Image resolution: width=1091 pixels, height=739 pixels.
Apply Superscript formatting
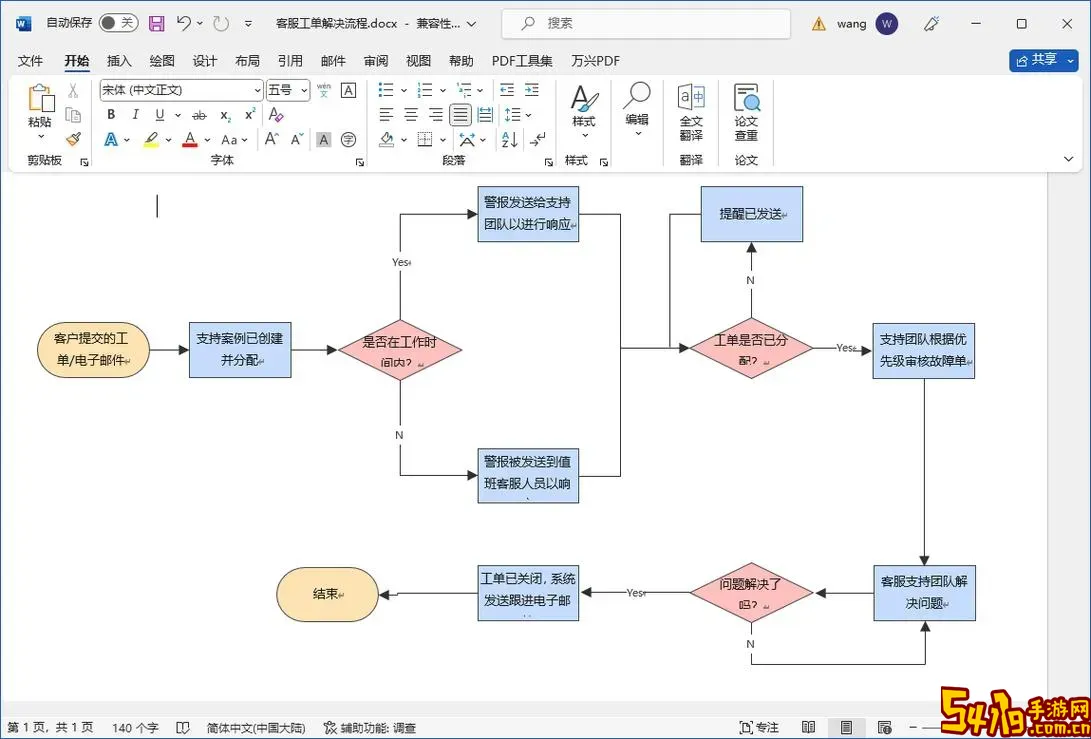[250, 115]
